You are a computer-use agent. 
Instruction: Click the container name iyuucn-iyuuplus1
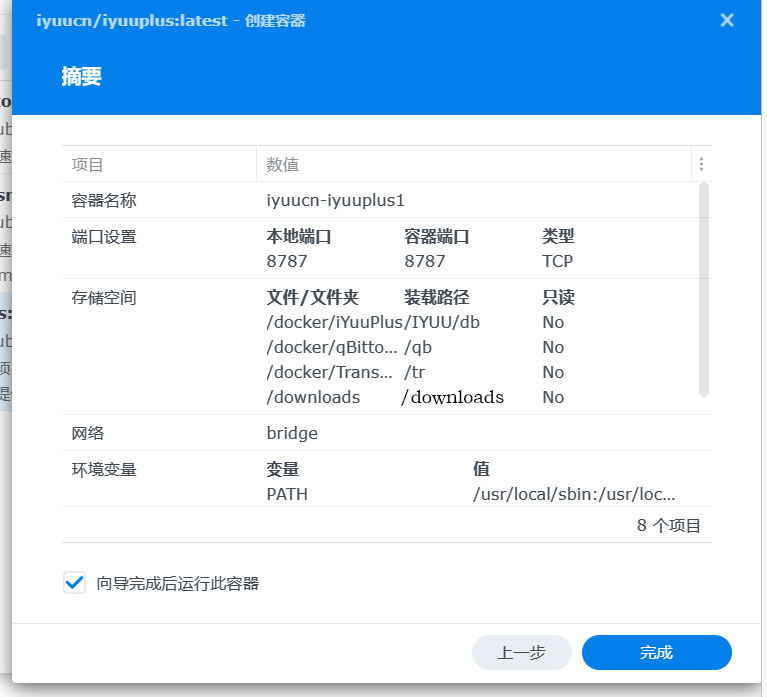[336, 200]
